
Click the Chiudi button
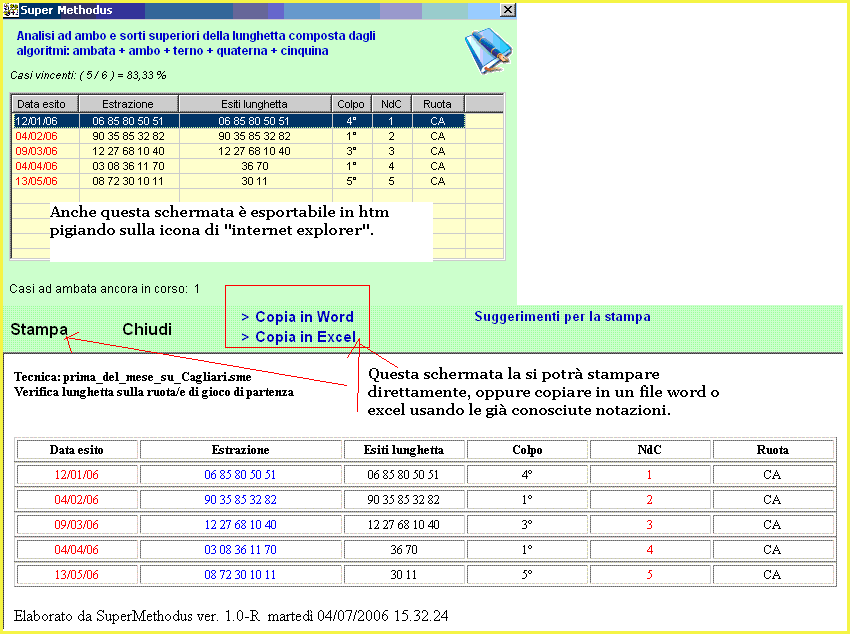(147, 329)
